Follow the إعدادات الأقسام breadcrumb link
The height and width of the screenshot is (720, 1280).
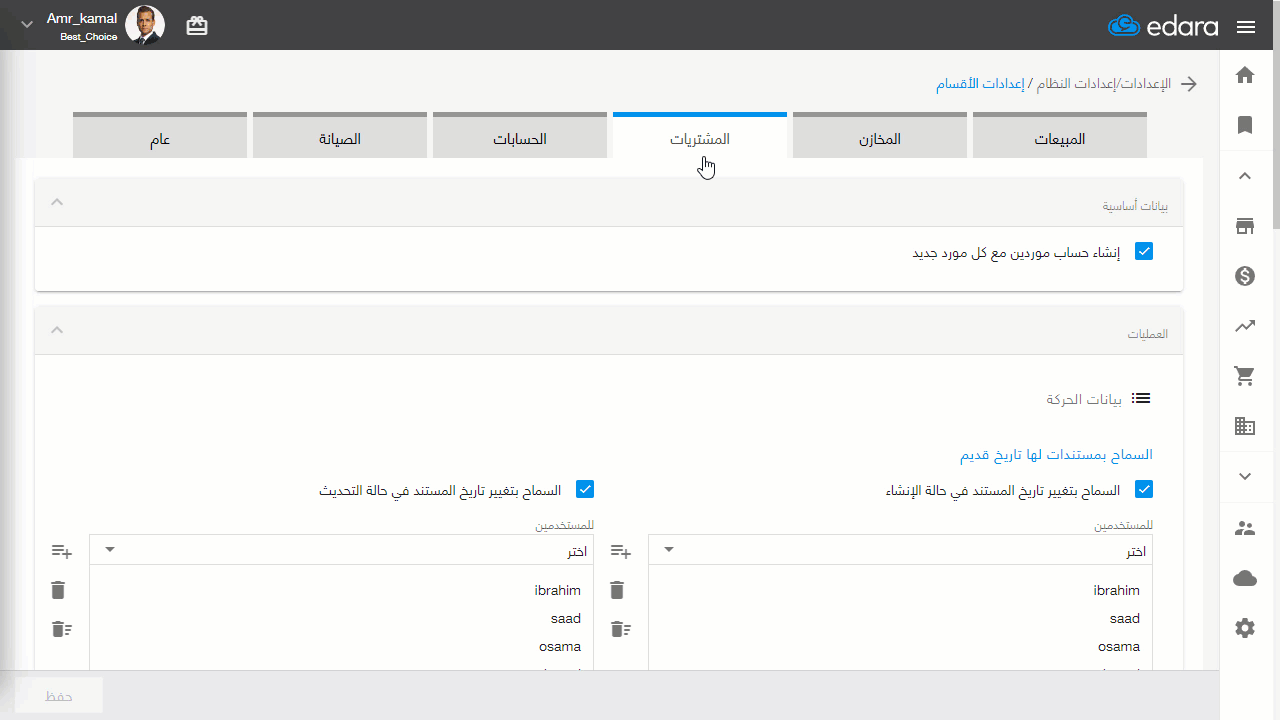click(x=980, y=84)
